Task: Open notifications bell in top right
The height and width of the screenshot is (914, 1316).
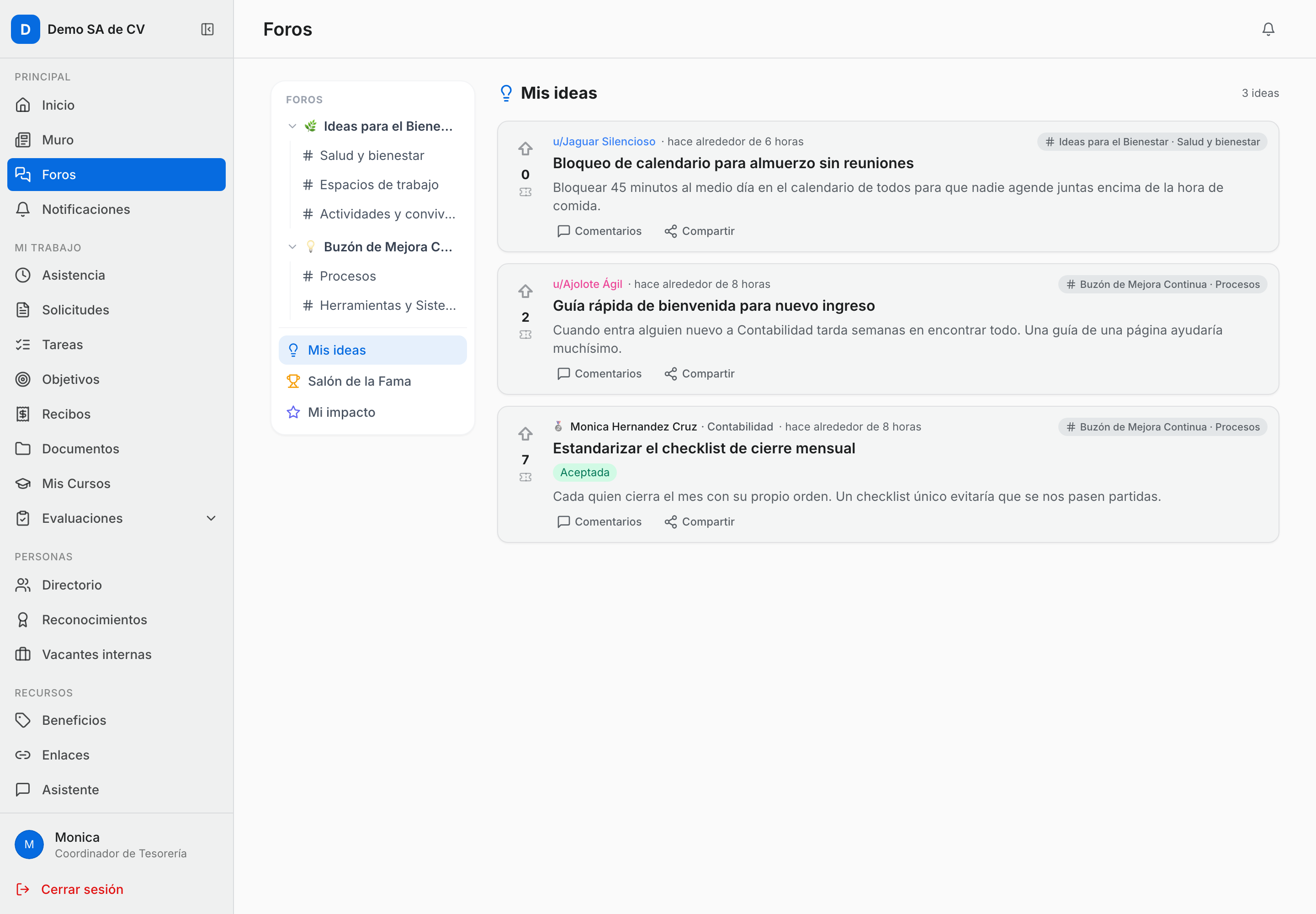Action: tap(1268, 29)
